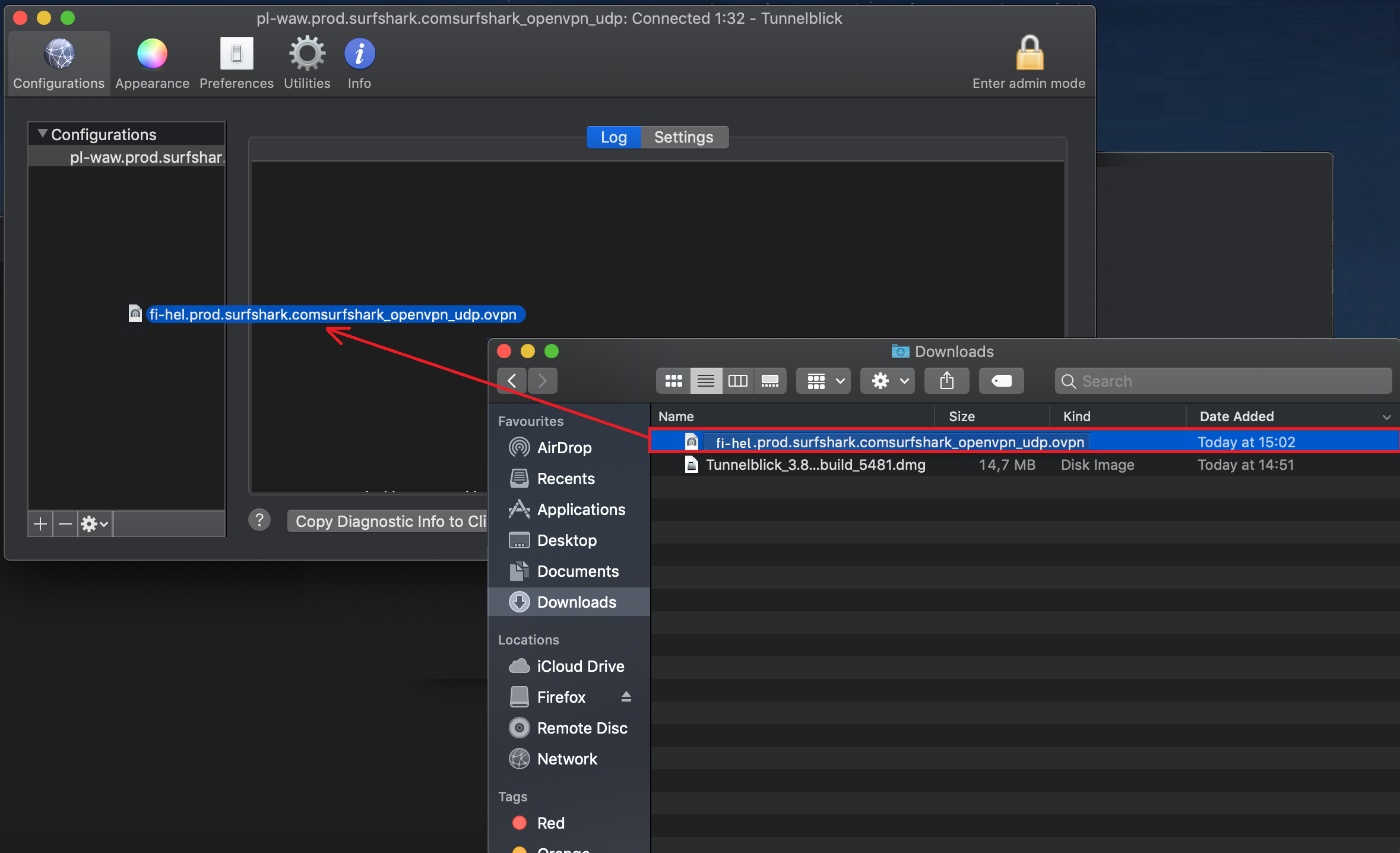Remove configuration with the minus button

click(x=65, y=524)
